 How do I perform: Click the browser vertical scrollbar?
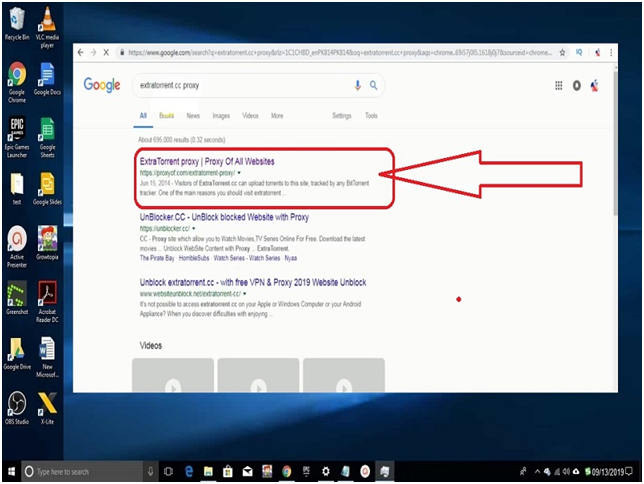[x=615, y=144]
